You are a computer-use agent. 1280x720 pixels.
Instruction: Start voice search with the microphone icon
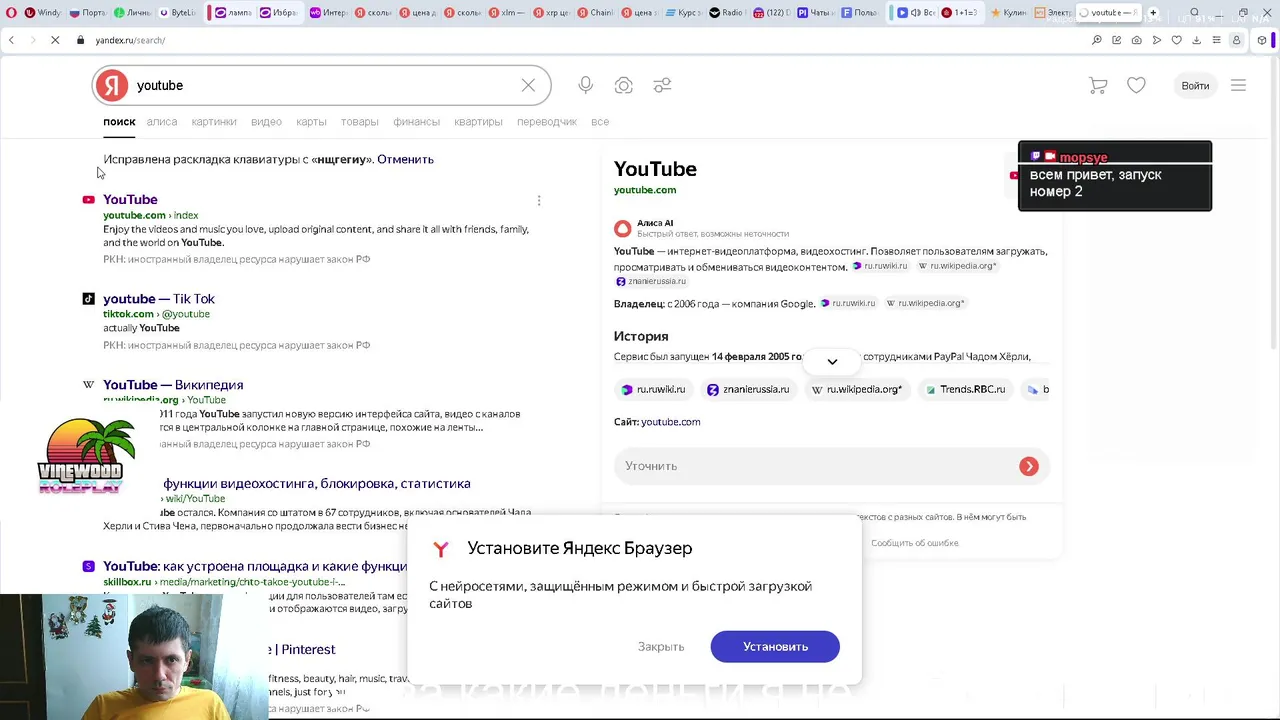(x=585, y=85)
